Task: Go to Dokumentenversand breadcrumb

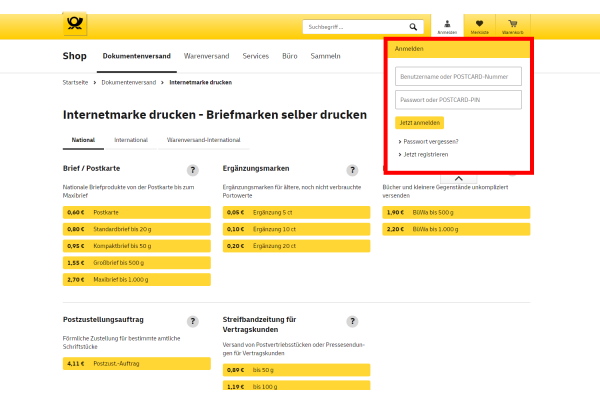Action: (129, 82)
